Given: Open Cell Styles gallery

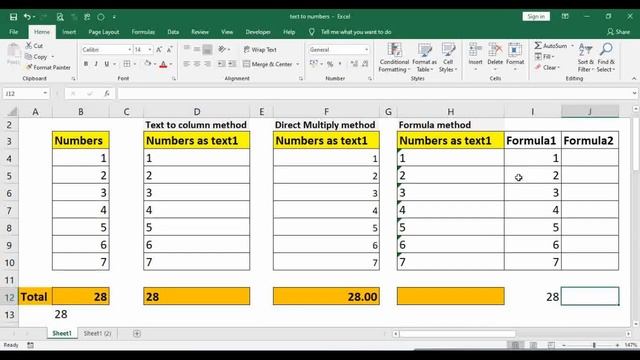Looking at the screenshot, I should [448, 58].
